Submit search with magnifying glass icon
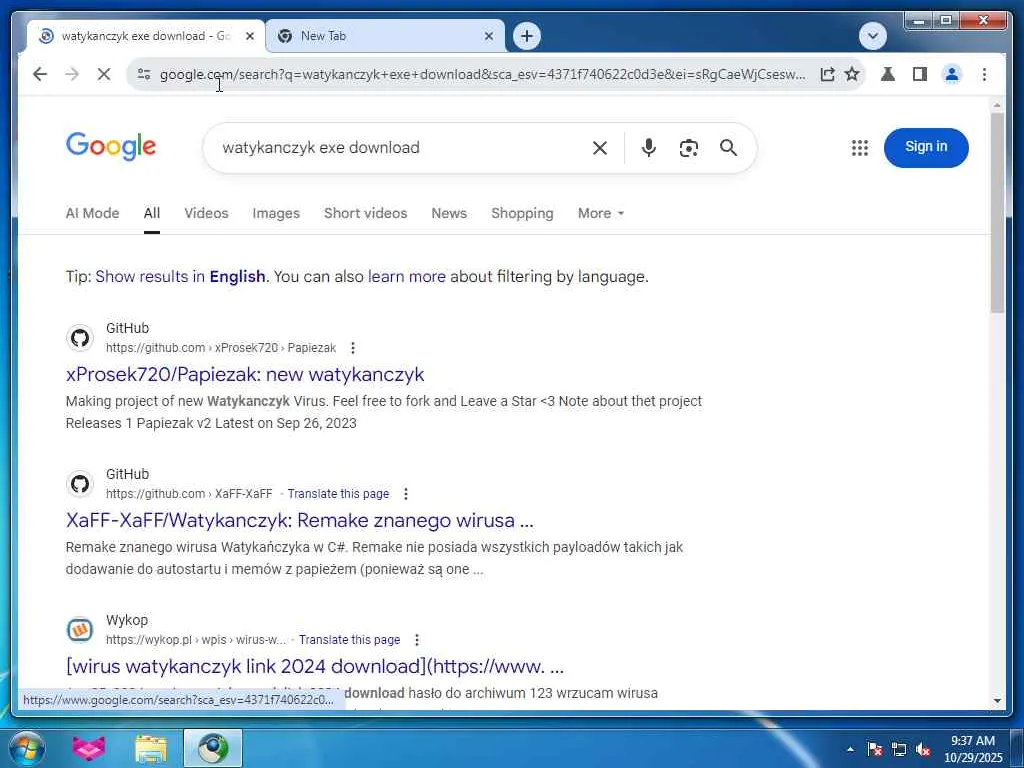Screen dimensions: 1024x768 point(728,148)
